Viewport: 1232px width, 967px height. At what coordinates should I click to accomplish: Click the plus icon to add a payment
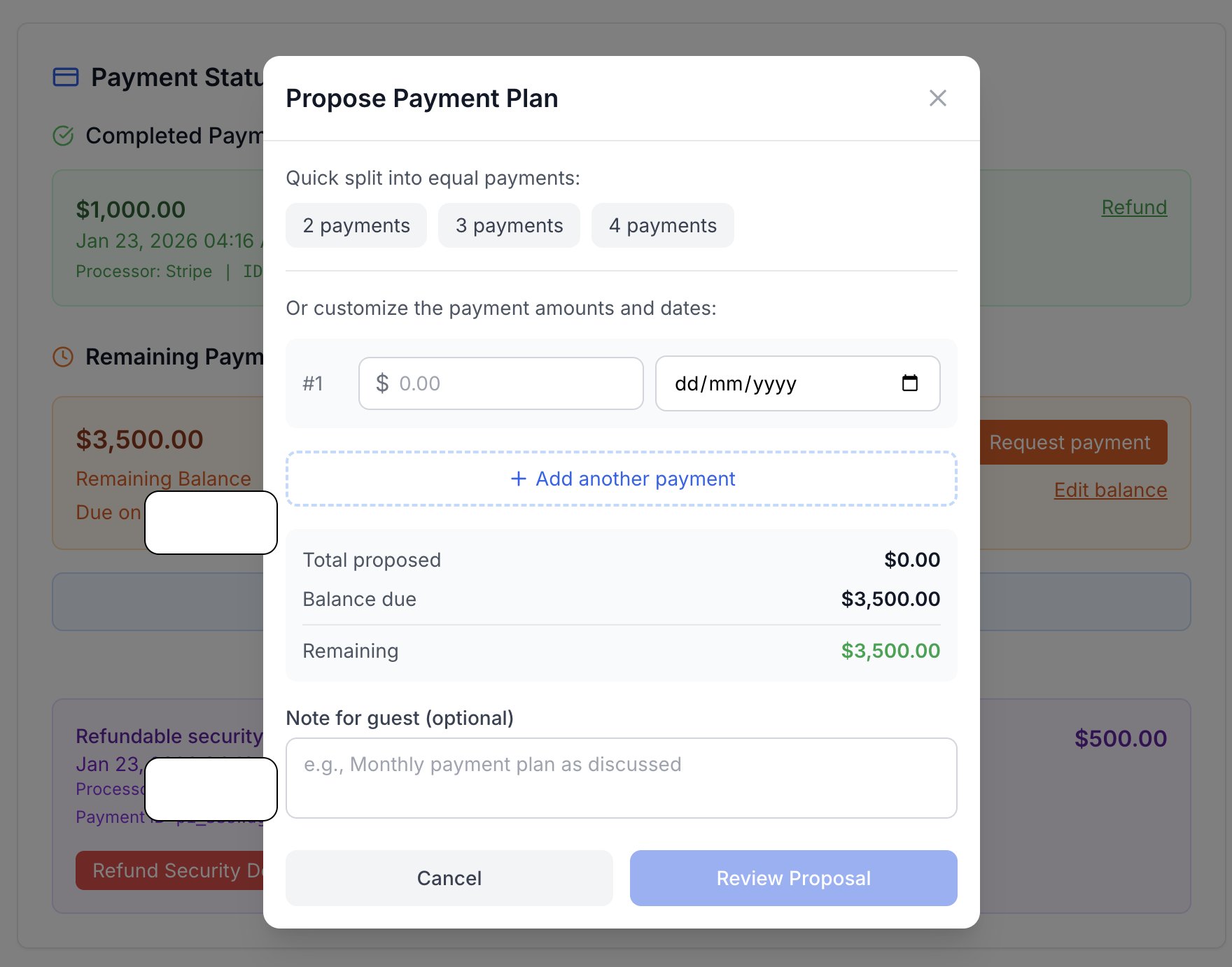(518, 479)
